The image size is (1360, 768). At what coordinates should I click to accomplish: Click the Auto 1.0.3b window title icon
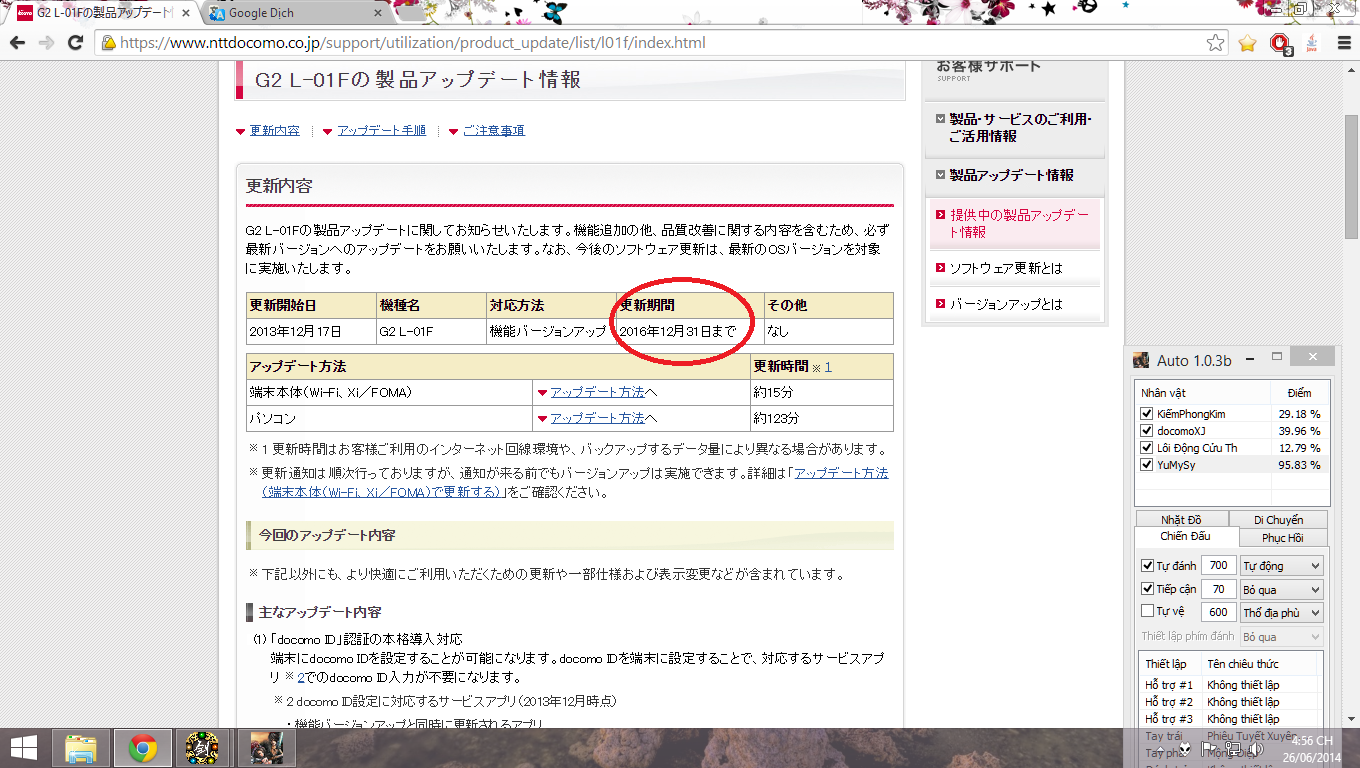[1141, 360]
